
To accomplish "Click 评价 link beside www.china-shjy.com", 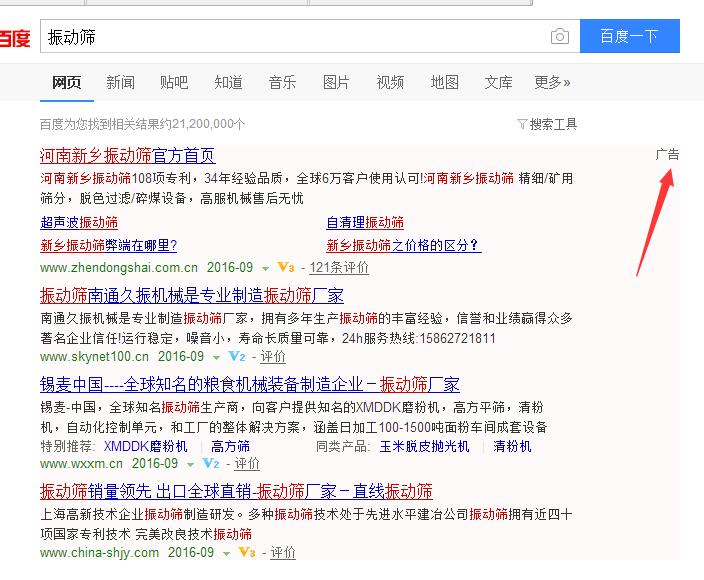I will tap(283, 552).
